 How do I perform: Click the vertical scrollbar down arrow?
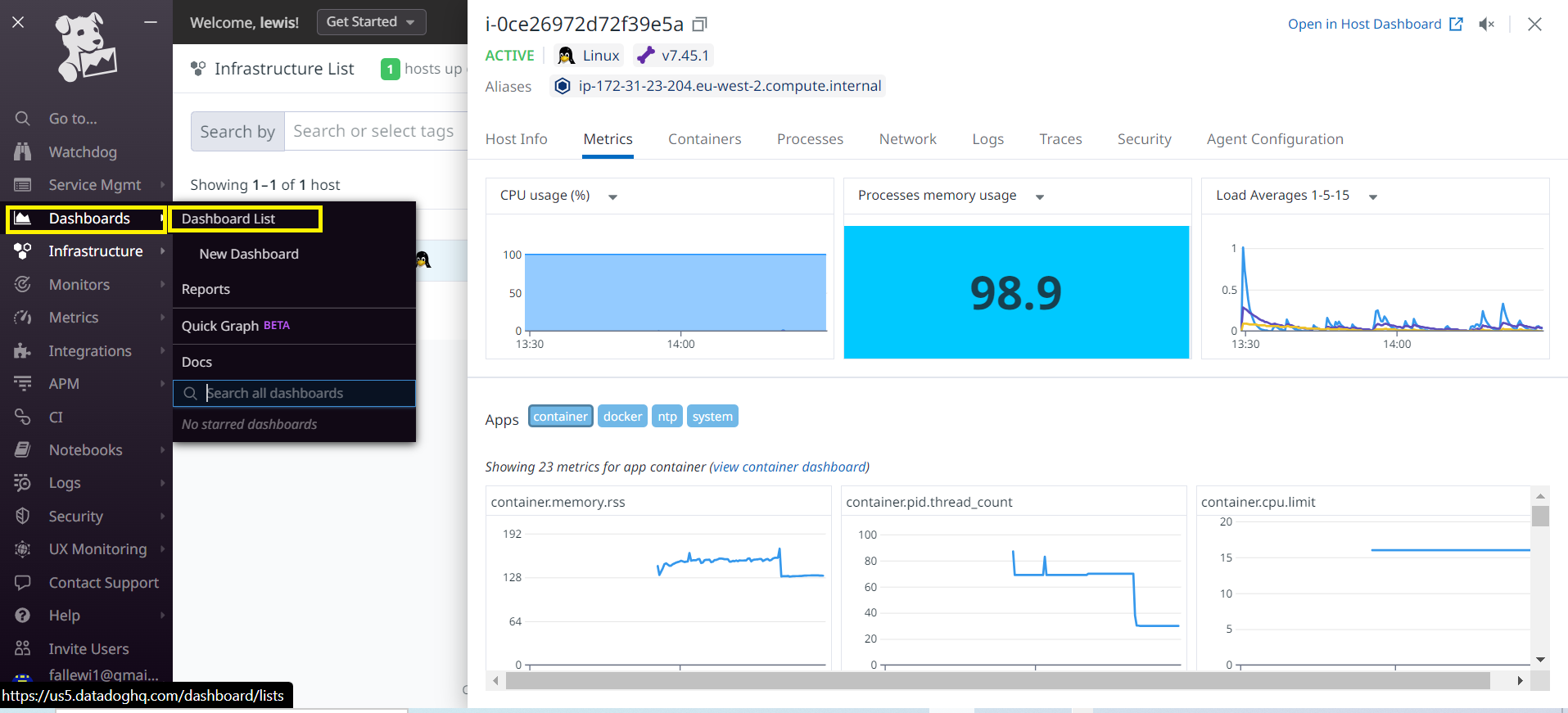(x=1540, y=660)
